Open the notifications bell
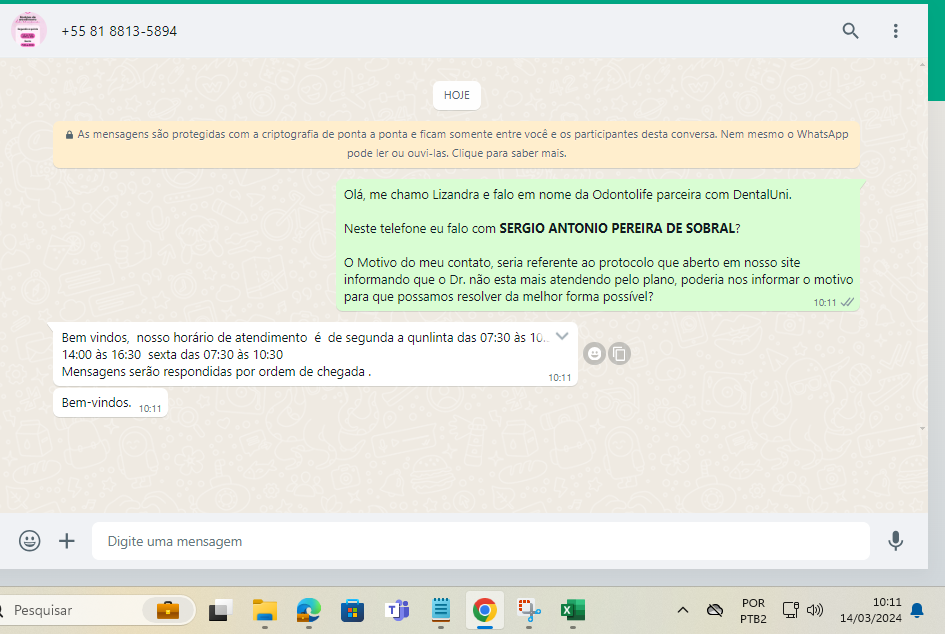945x634 pixels. [x=917, y=610]
